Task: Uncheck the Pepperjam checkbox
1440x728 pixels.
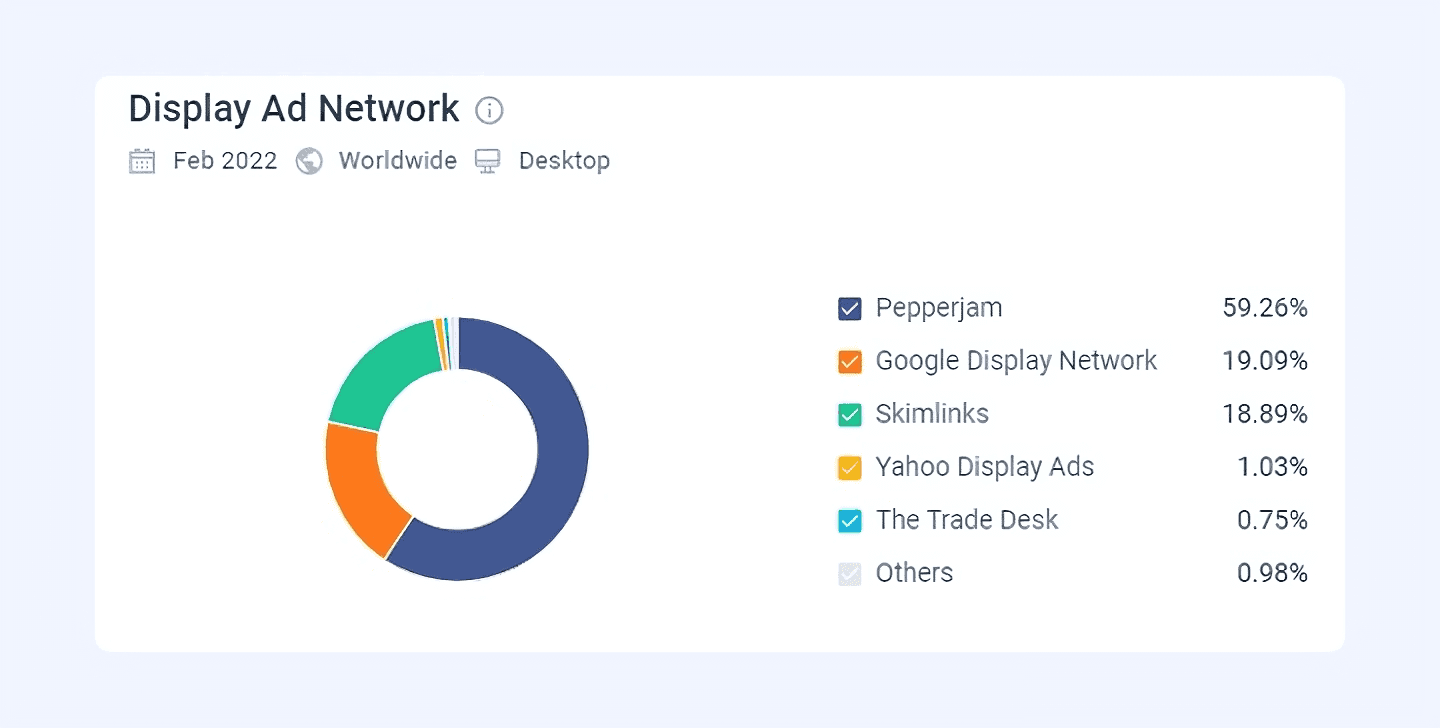Action: 850,309
